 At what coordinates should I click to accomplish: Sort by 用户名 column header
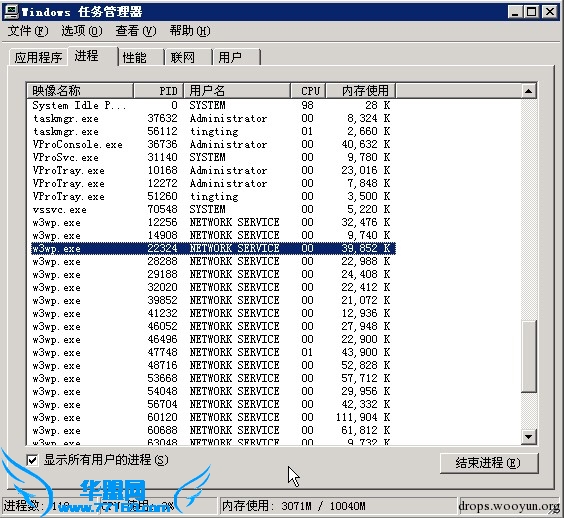237,91
